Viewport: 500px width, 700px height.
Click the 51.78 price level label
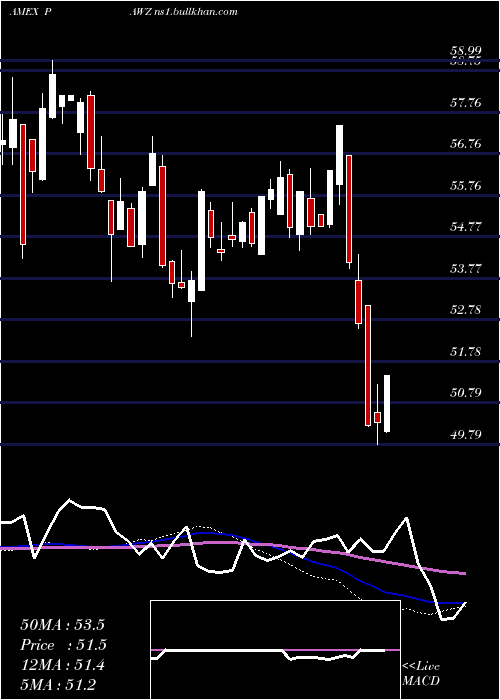coord(466,352)
